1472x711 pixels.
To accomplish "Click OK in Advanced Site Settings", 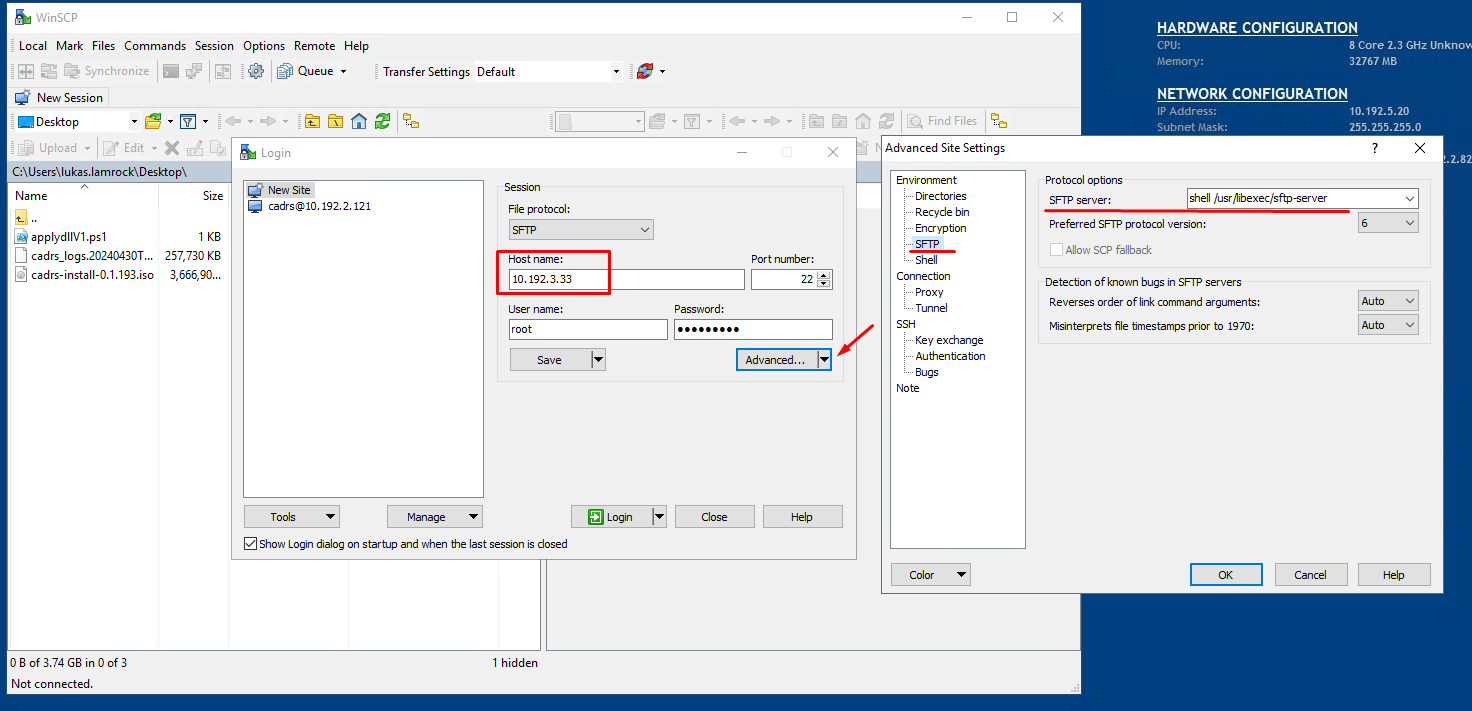I will point(1226,575).
